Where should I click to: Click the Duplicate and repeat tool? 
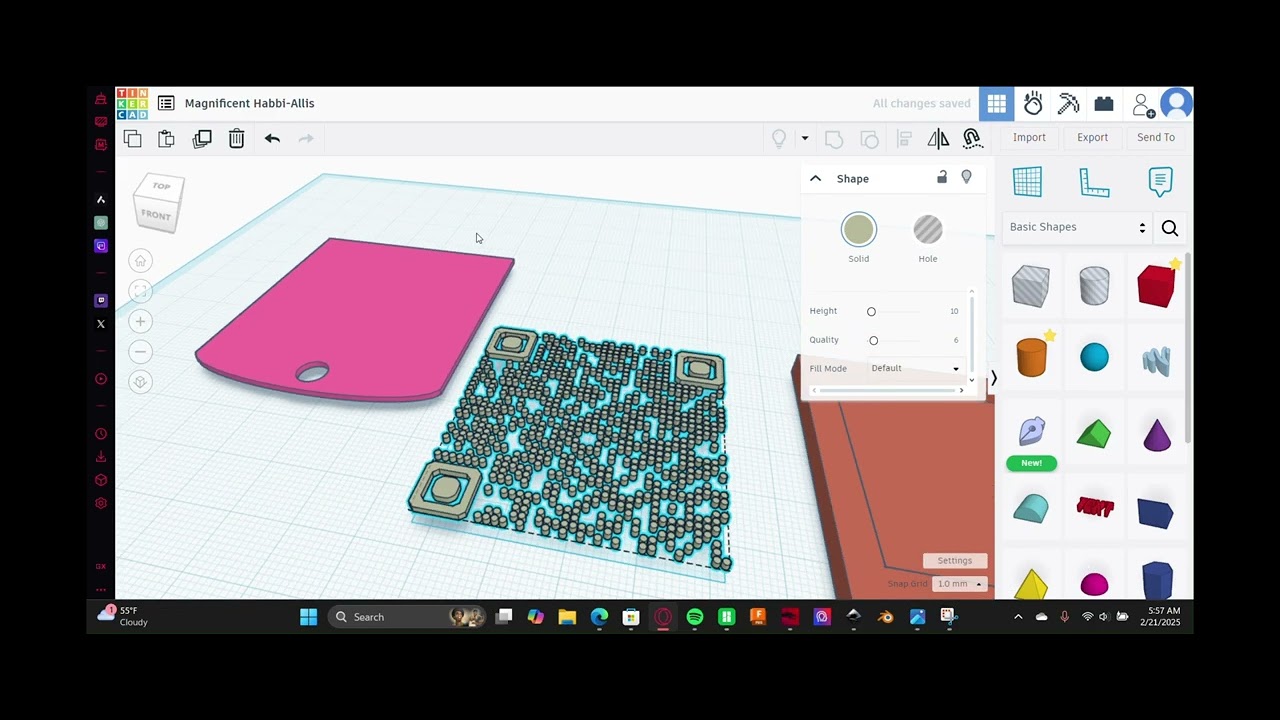(202, 139)
